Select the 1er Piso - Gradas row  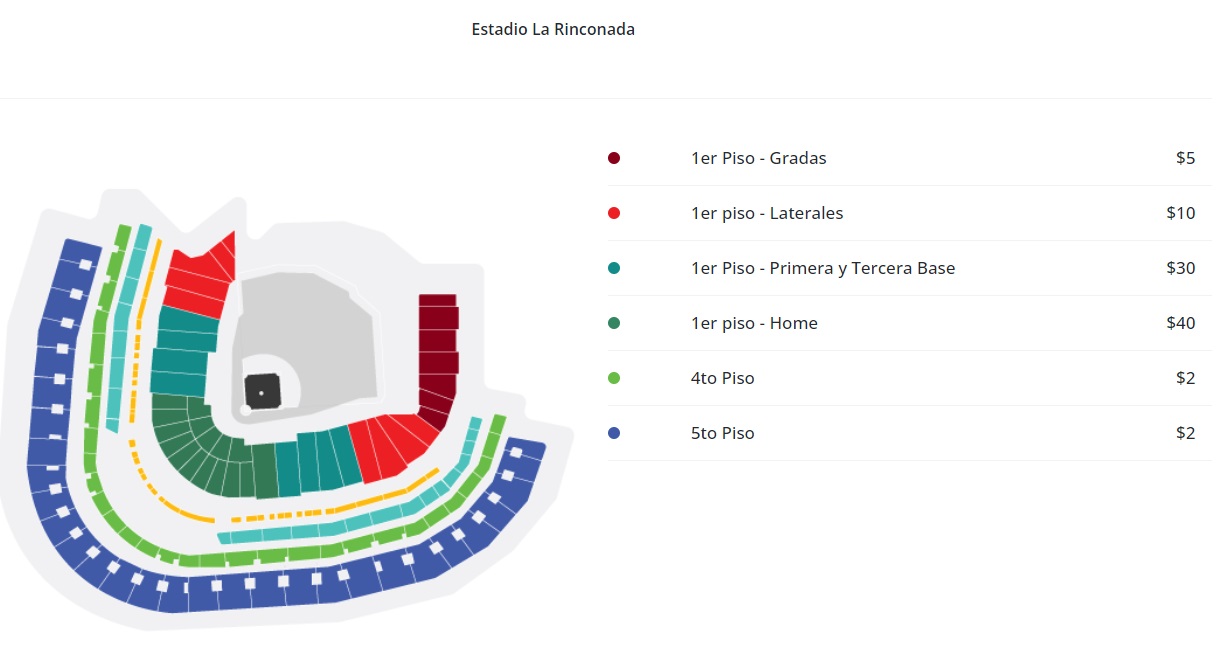pyautogui.click(x=909, y=158)
